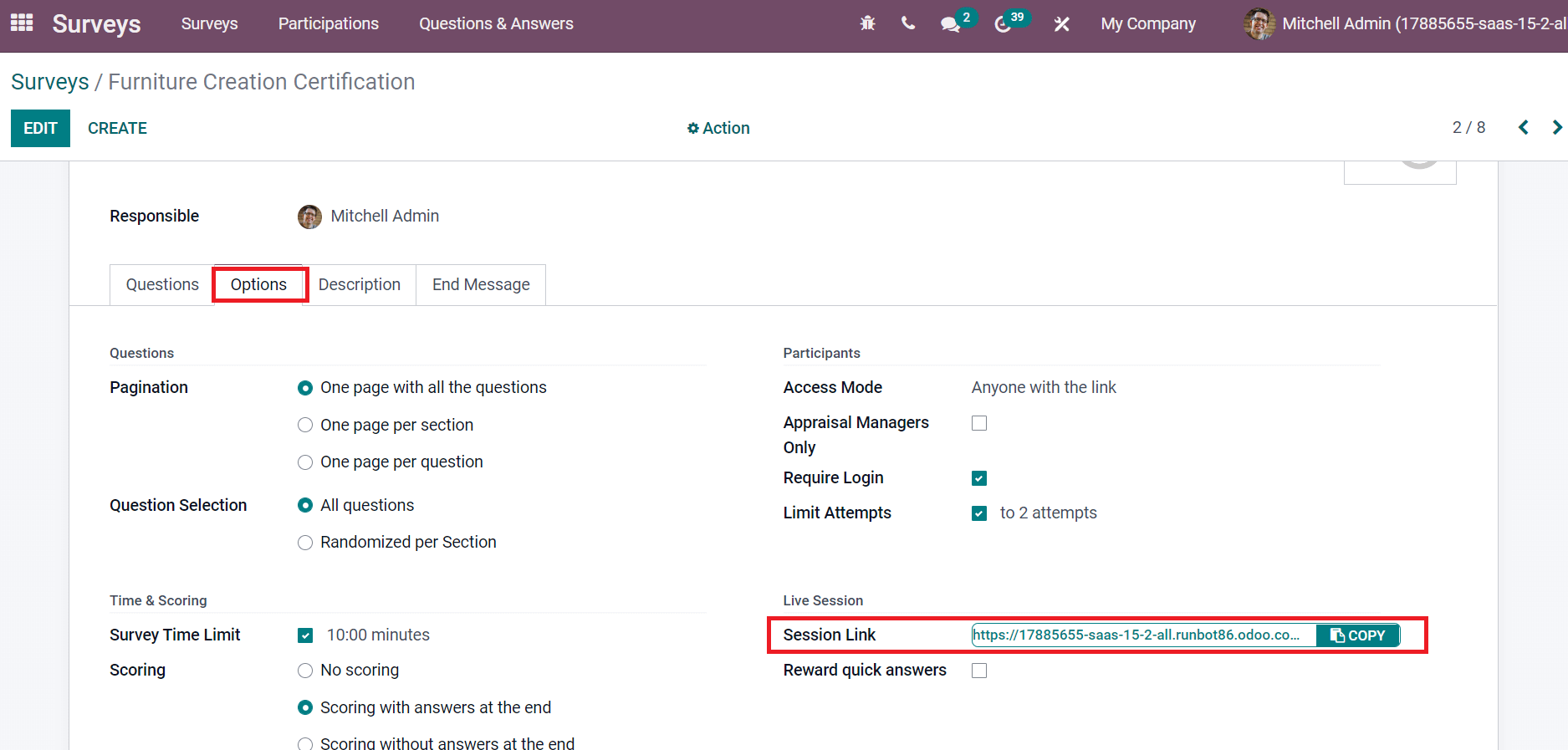Open the Action dropdown menu

tap(718, 128)
